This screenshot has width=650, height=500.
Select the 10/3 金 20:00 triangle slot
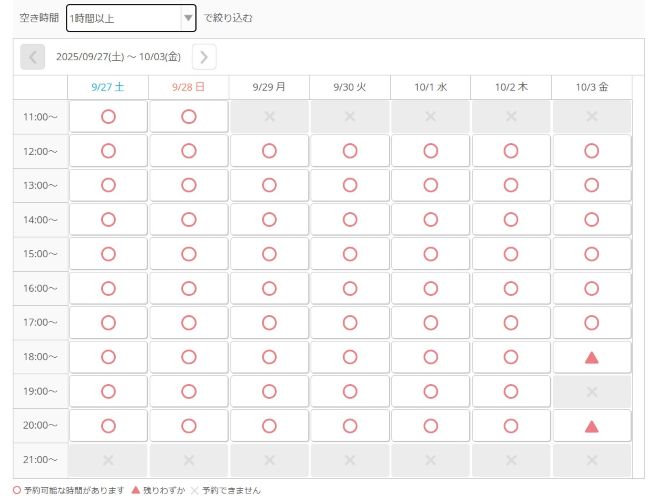(x=591, y=426)
